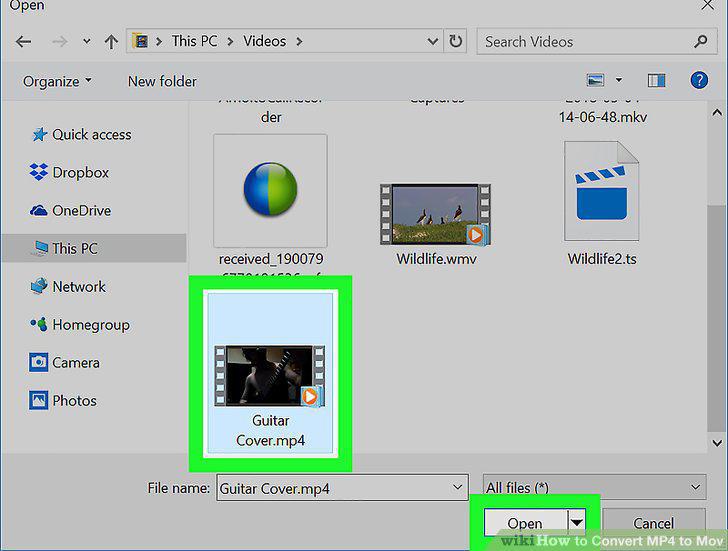Open the Organize menu
Viewport: 728px width, 551px height.
coord(57,81)
